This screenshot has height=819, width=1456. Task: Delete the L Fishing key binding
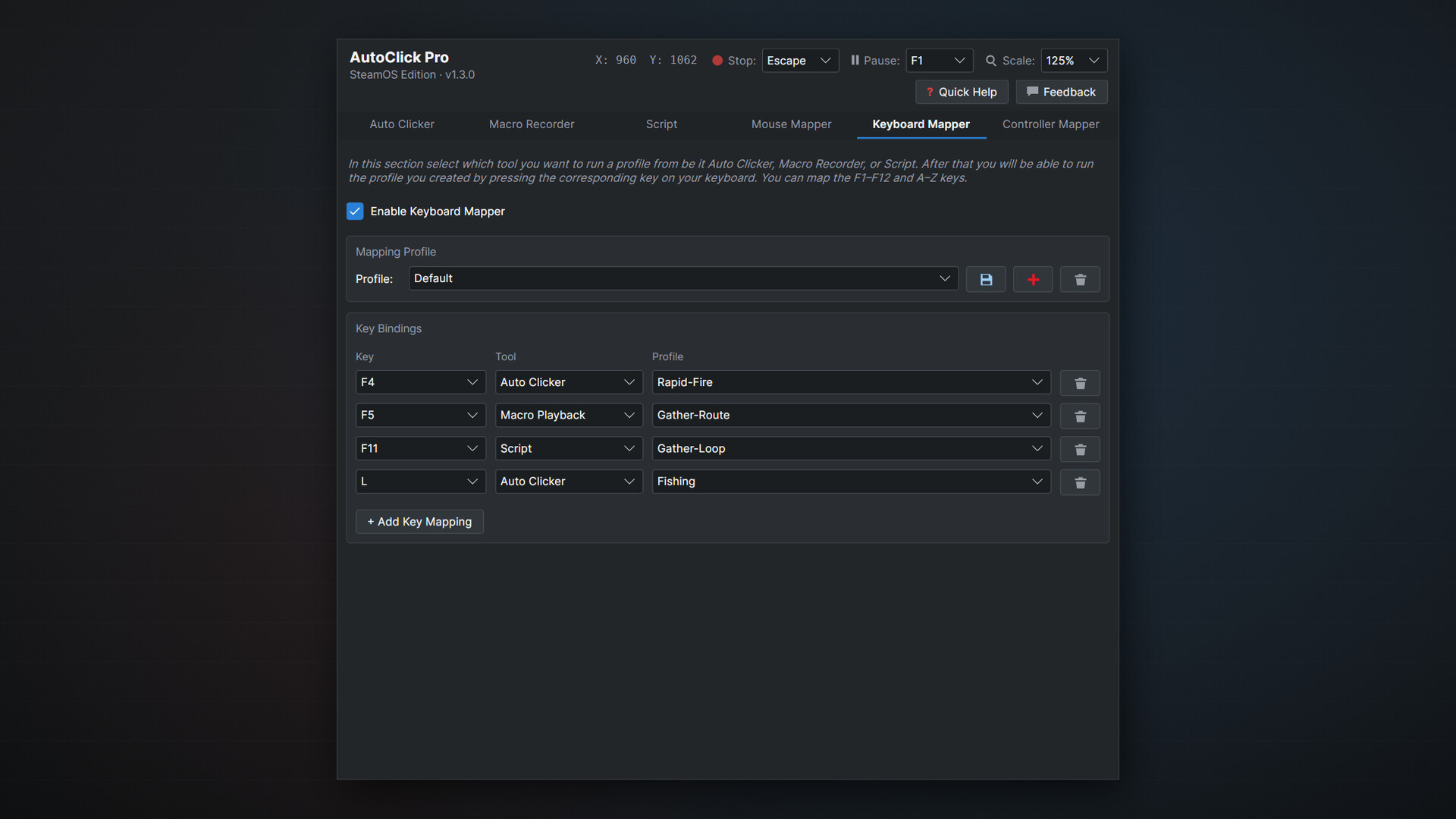point(1080,482)
